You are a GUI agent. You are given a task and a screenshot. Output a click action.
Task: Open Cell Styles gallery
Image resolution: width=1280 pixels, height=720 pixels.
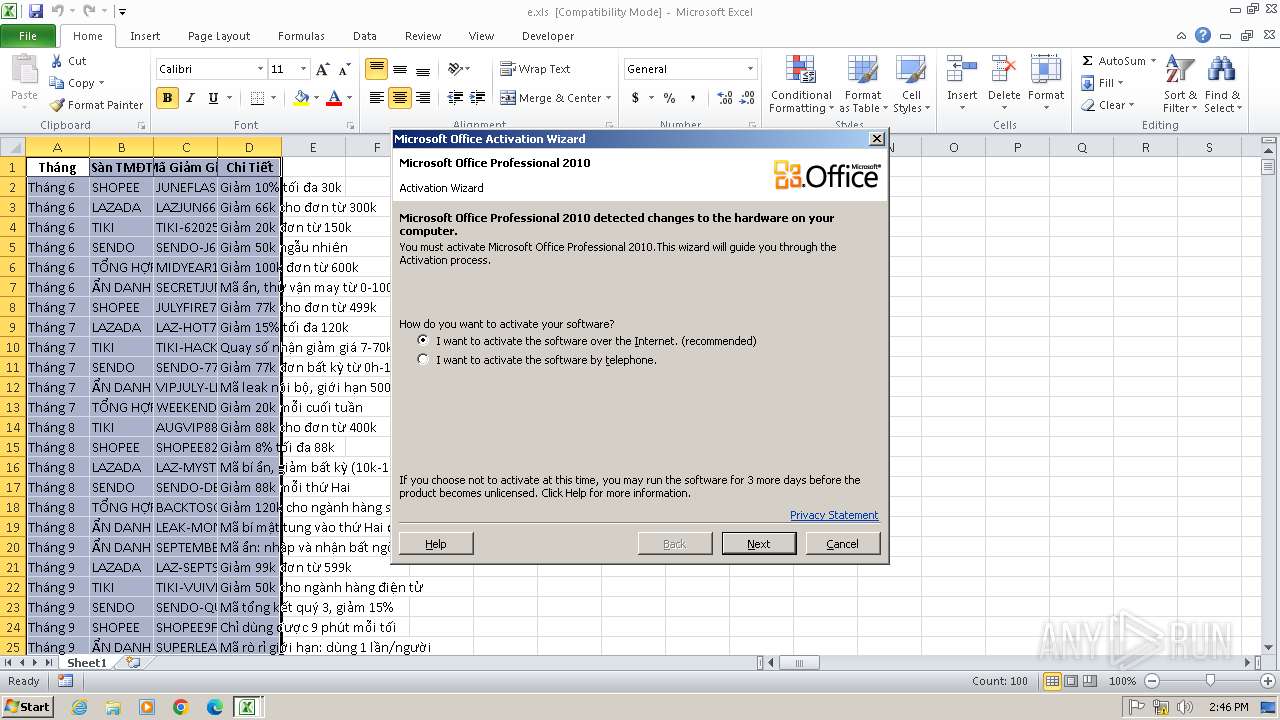[x=911, y=85]
